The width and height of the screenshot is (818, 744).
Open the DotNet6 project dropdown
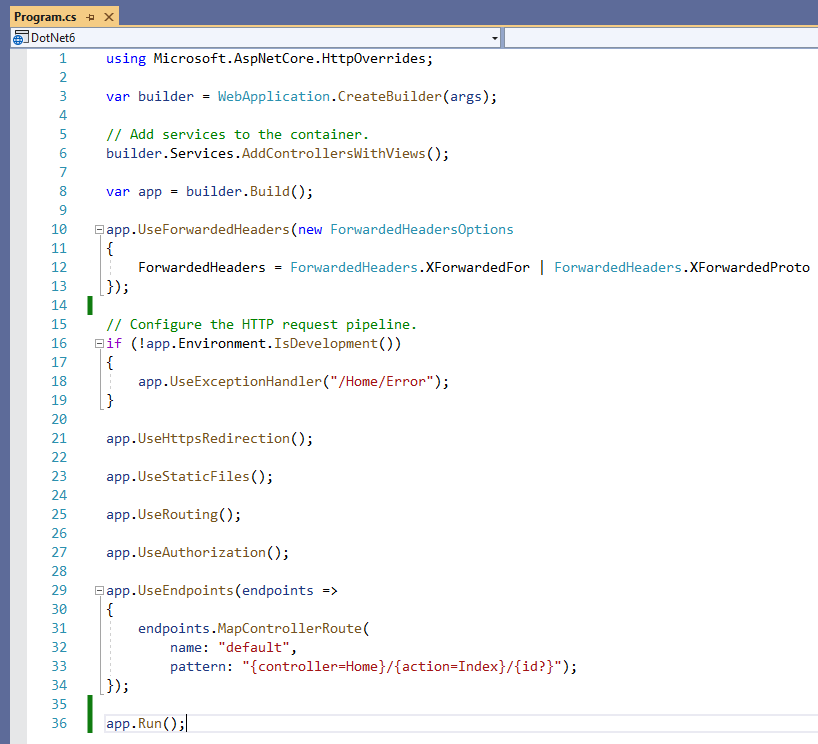(494, 38)
